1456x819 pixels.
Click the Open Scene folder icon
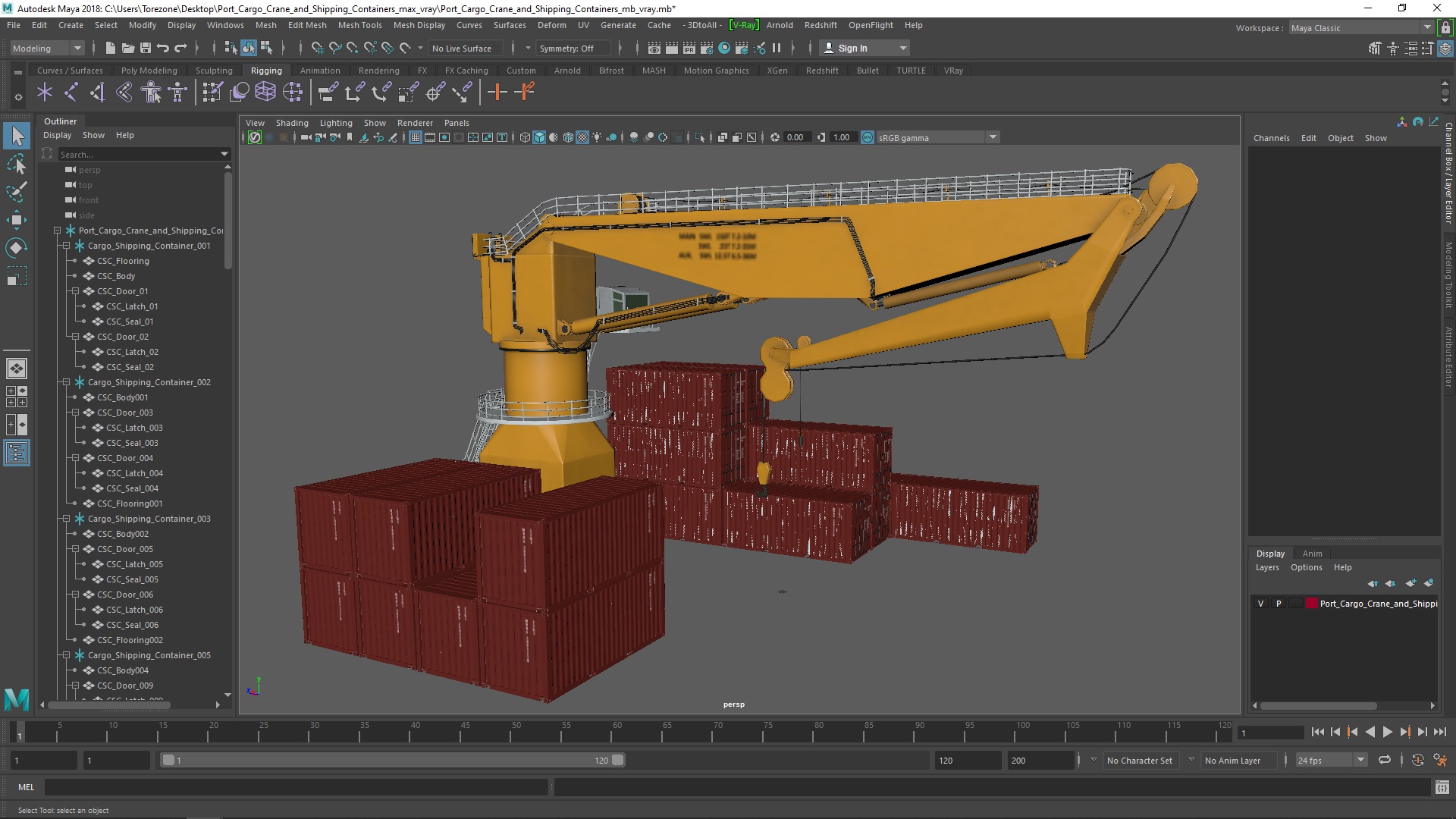[x=128, y=48]
